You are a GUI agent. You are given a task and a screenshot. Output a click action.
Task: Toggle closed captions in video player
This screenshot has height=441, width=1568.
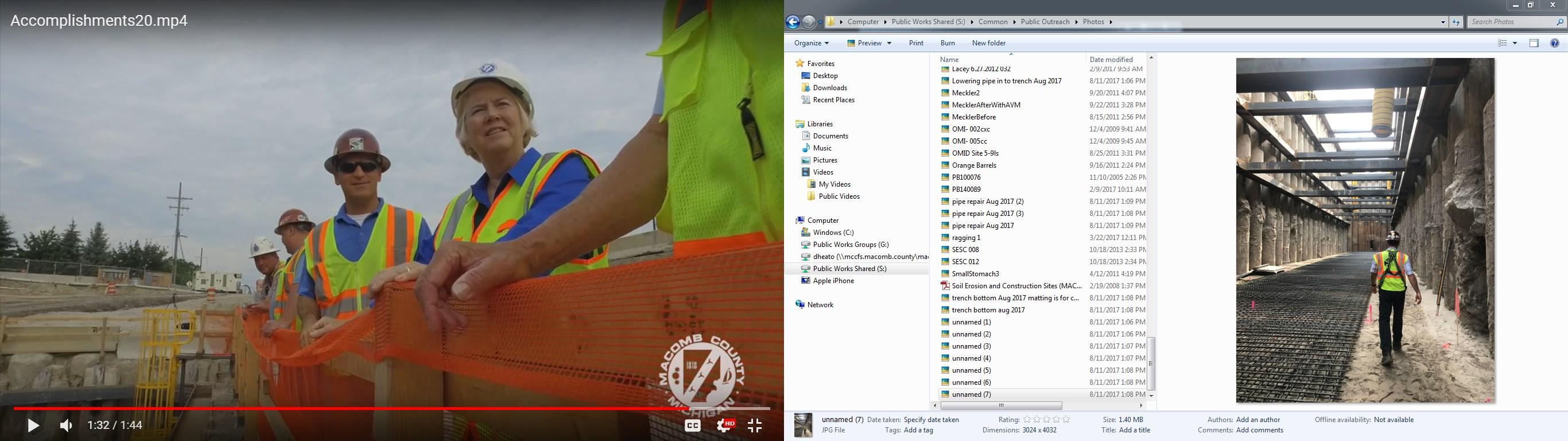[692, 425]
